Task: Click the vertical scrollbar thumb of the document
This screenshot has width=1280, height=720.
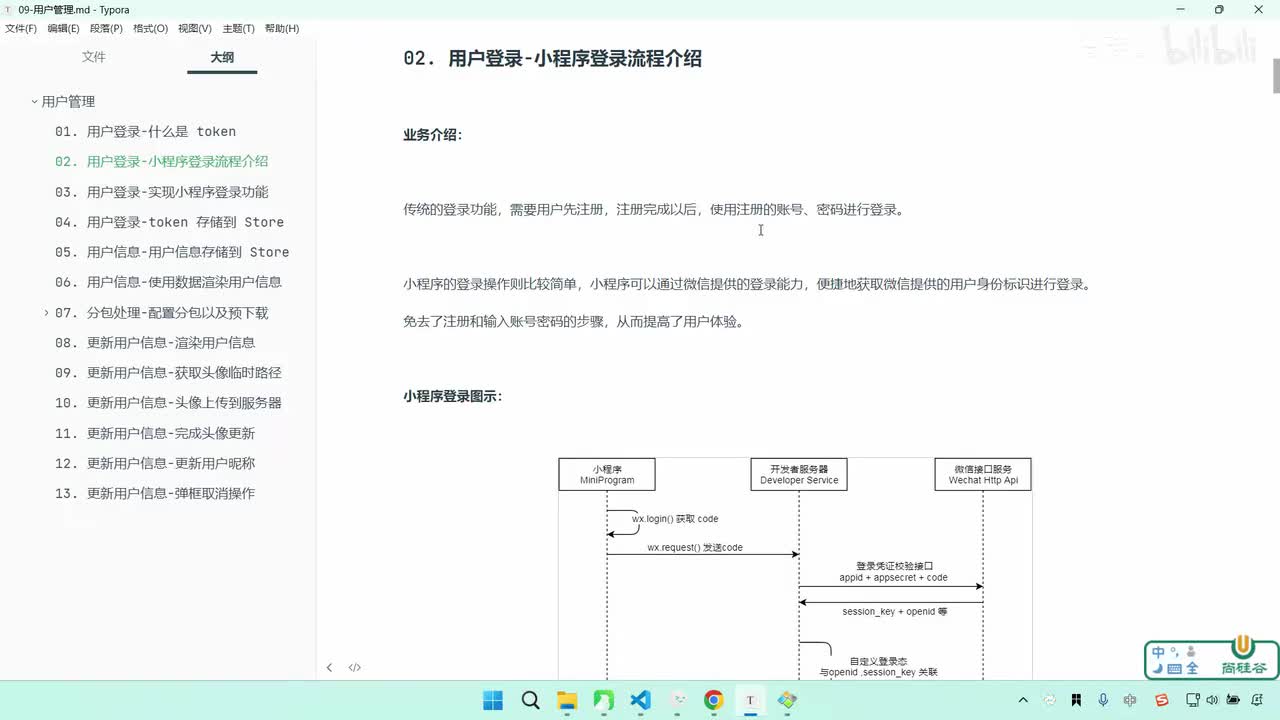Action: click(x=1275, y=76)
